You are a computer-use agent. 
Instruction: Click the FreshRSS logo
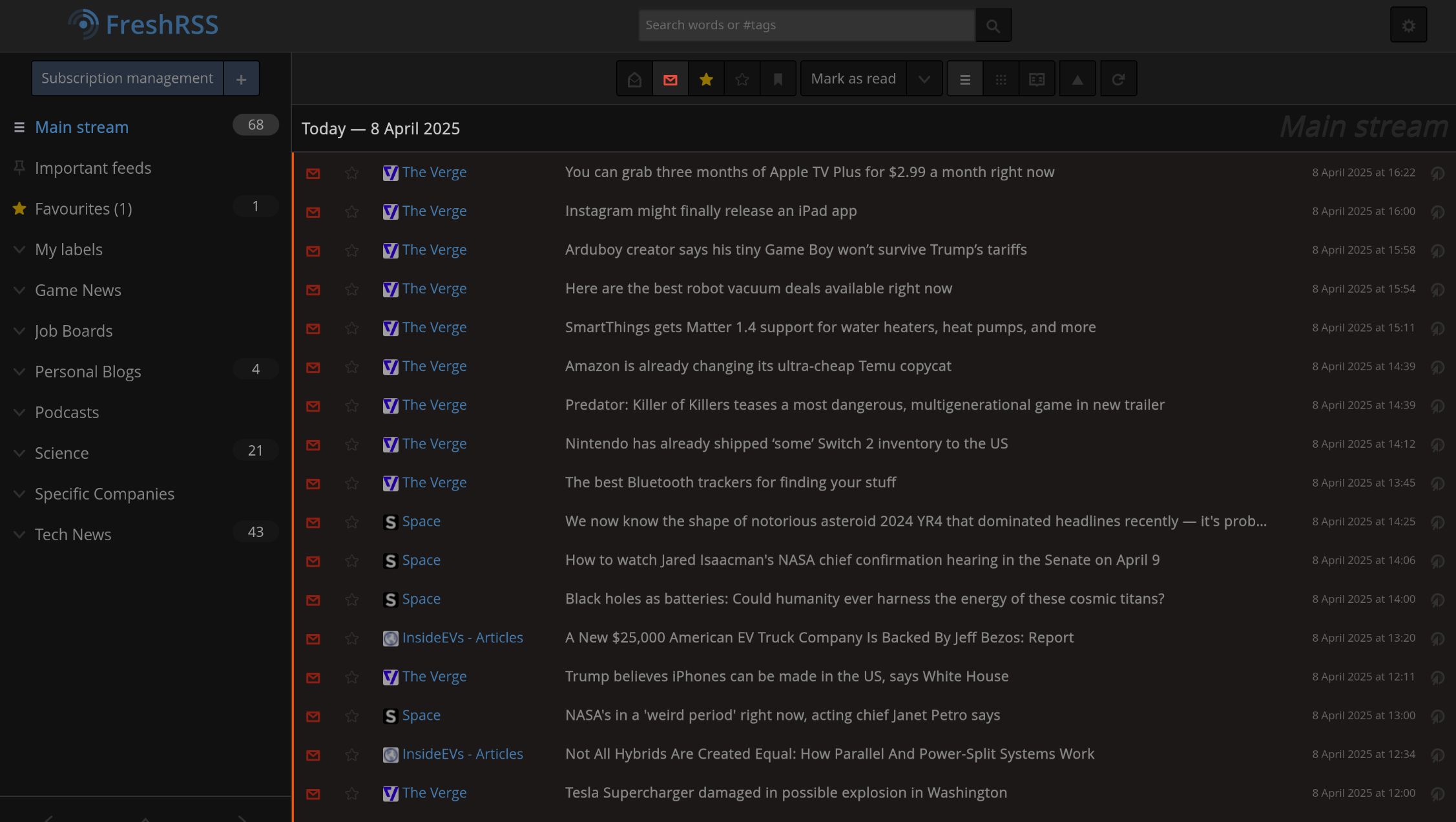(143, 25)
